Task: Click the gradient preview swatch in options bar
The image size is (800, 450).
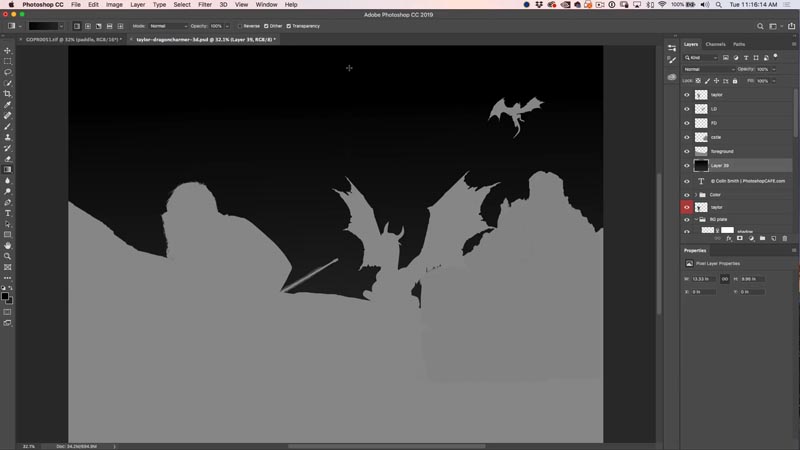Action: pos(43,26)
